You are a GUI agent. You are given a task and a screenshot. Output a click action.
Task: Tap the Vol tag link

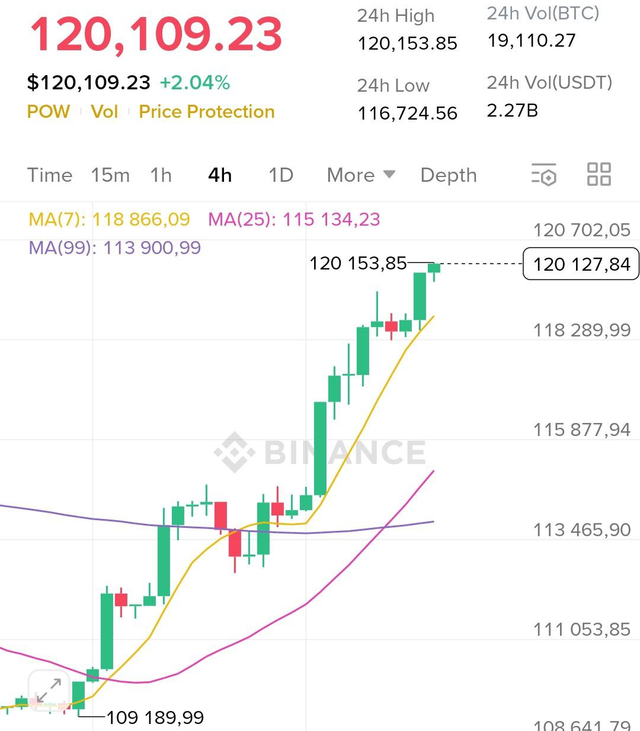(x=105, y=112)
